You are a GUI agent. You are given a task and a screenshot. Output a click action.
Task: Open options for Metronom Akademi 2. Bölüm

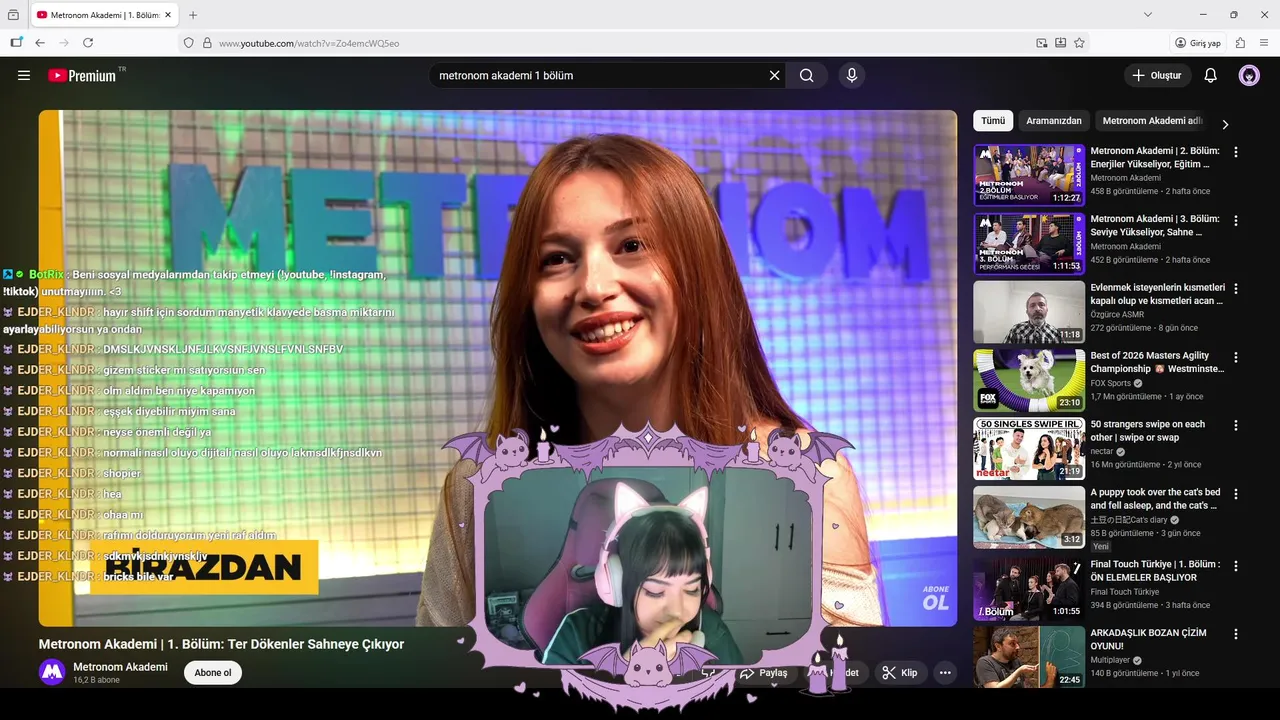[x=1236, y=152]
